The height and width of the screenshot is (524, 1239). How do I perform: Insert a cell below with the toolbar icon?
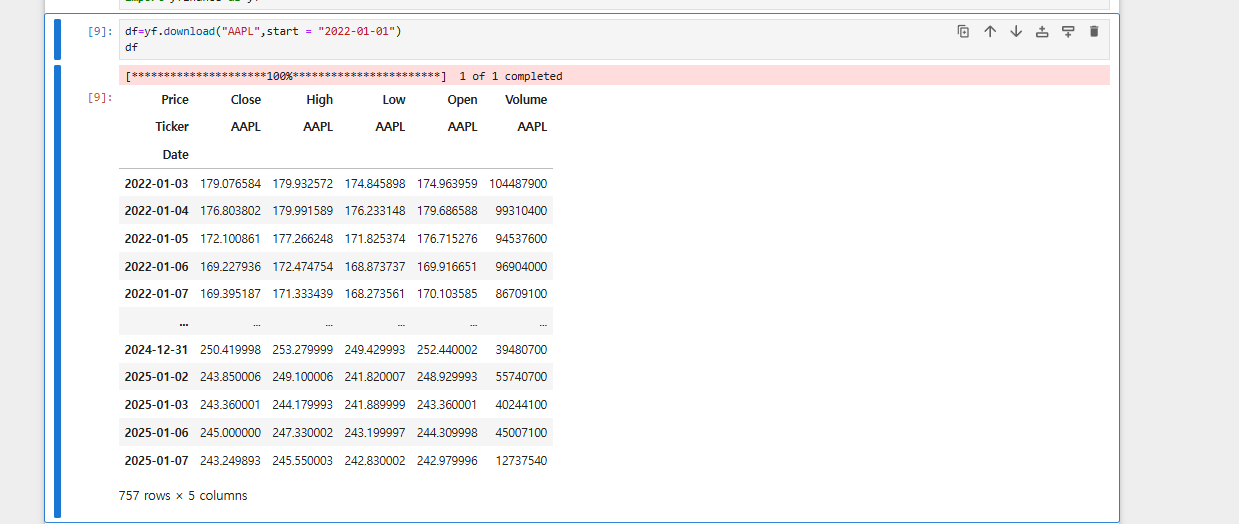(1068, 31)
